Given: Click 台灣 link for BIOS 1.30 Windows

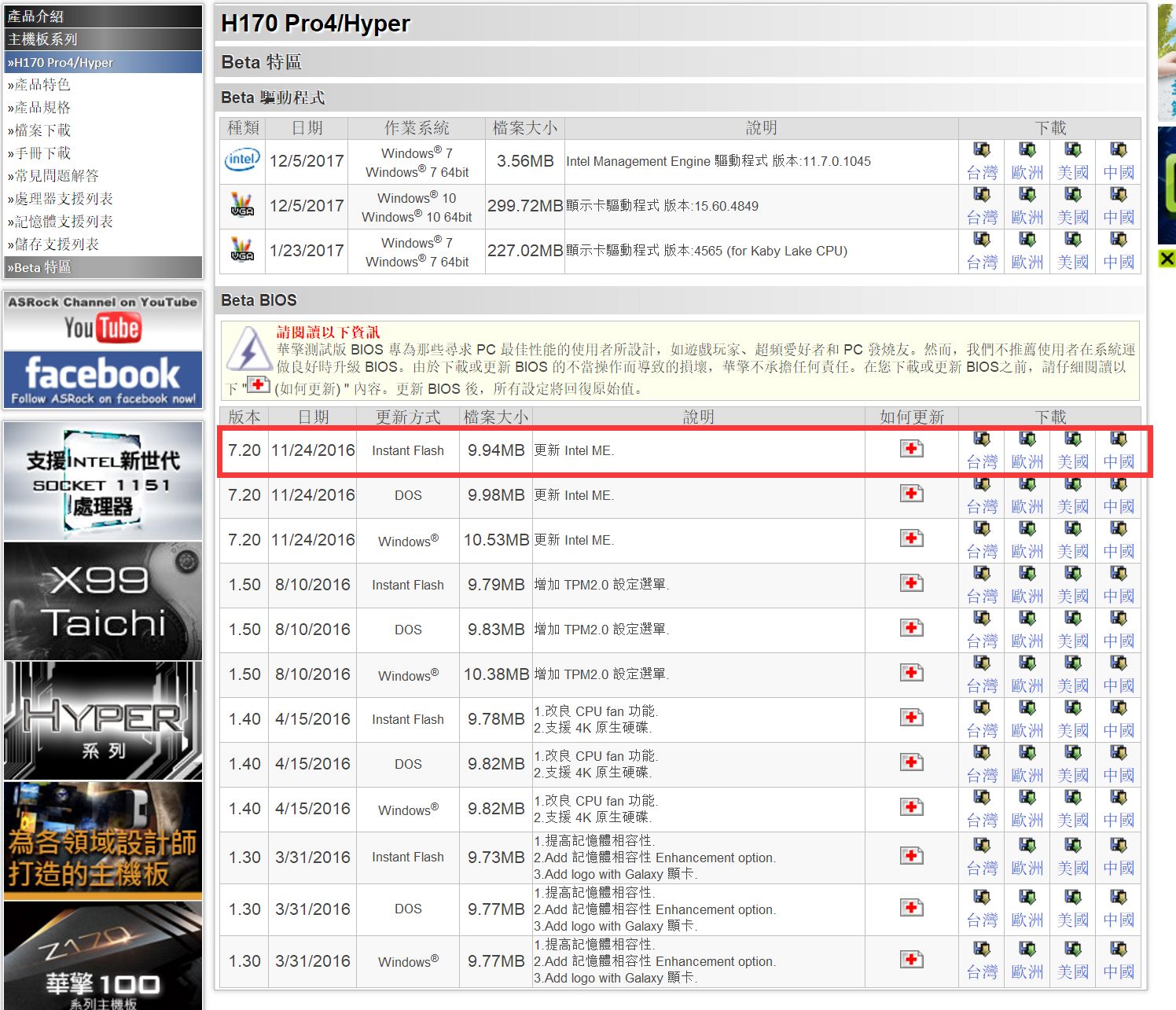Looking at the screenshot, I should click(x=982, y=971).
